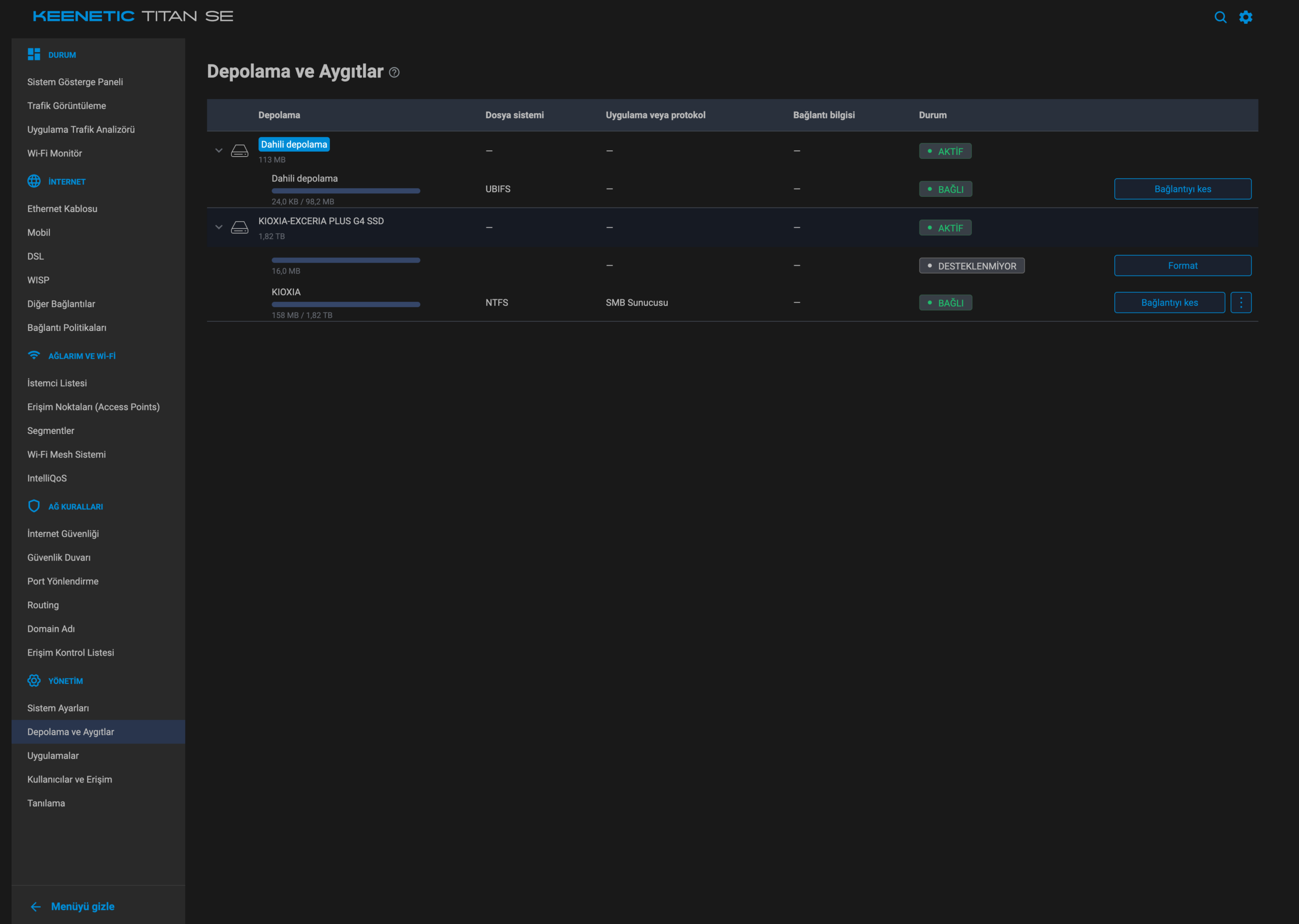This screenshot has height=924, width=1299.
Task: Click the Dosya sistemi column header
Action: pos(515,115)
